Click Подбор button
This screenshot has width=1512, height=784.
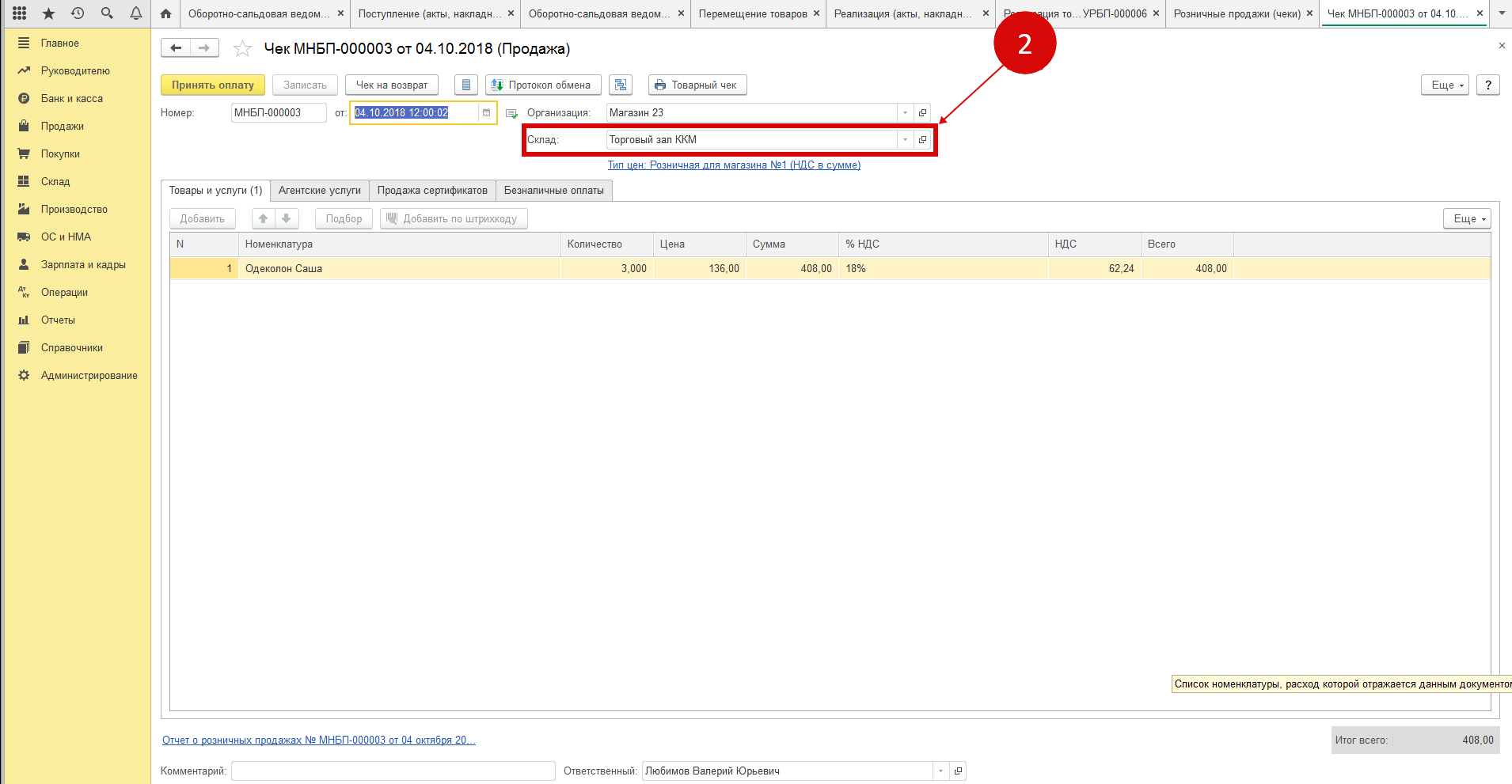pos(344,218)
